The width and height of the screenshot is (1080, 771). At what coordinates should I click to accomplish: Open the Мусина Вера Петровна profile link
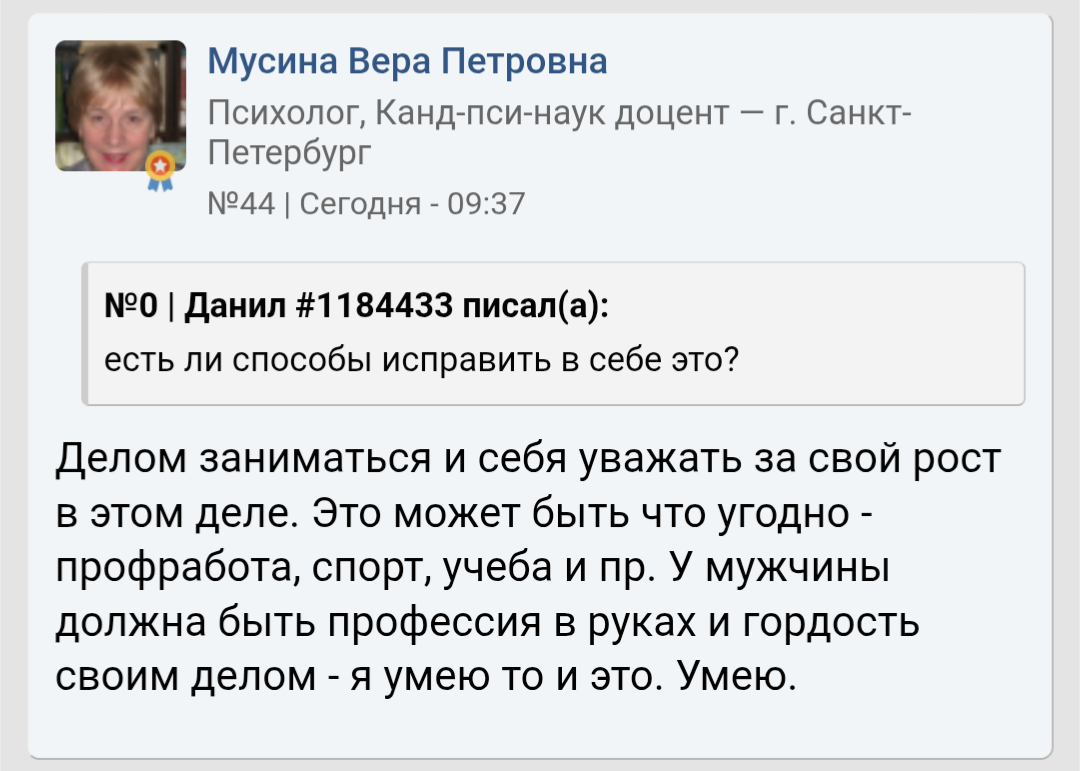click(407, 62)
